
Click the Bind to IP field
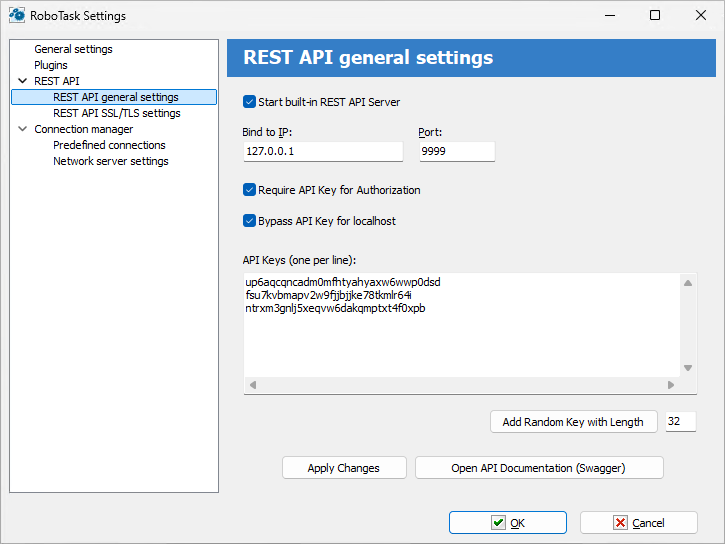323,151
